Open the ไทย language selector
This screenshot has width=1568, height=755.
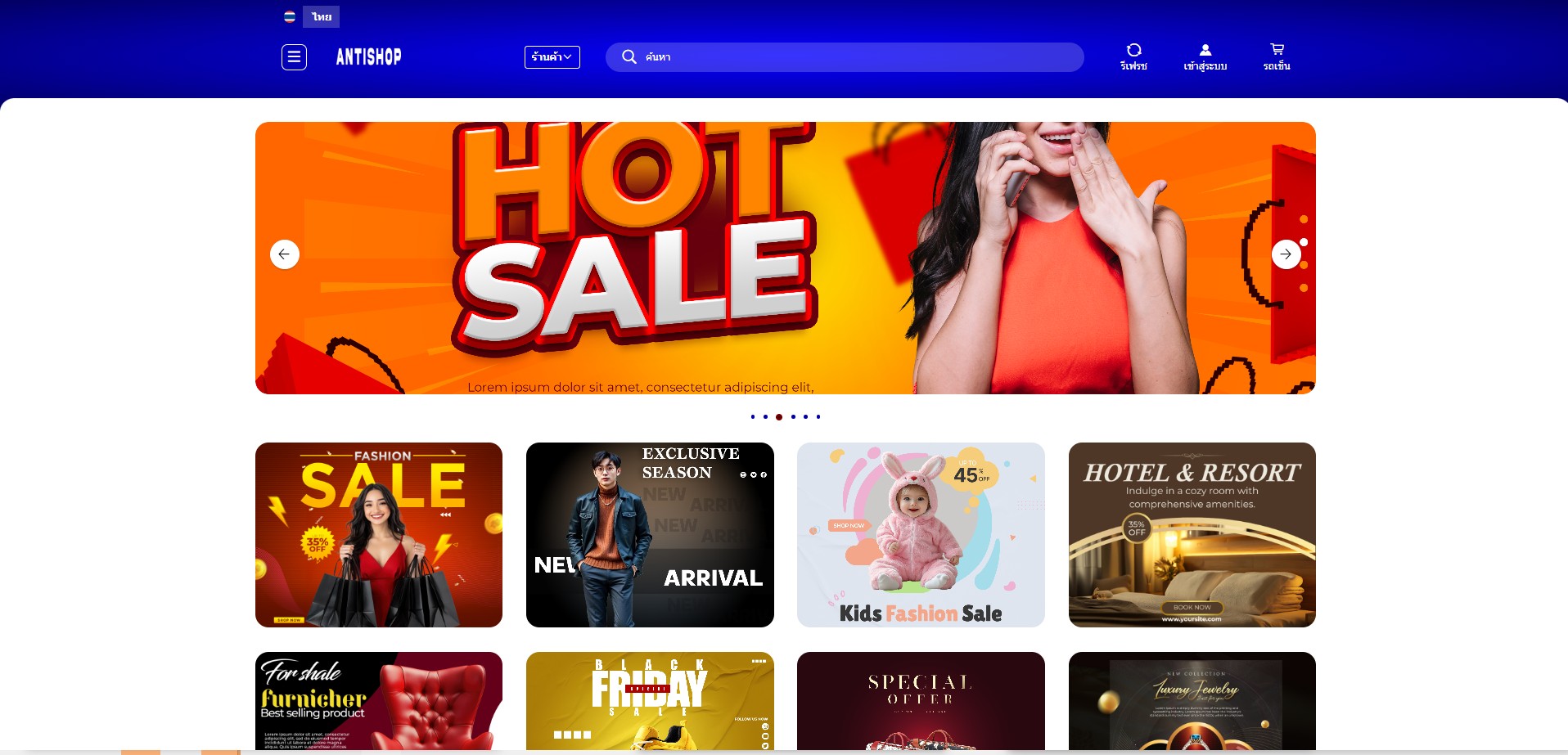click(322, 16)
